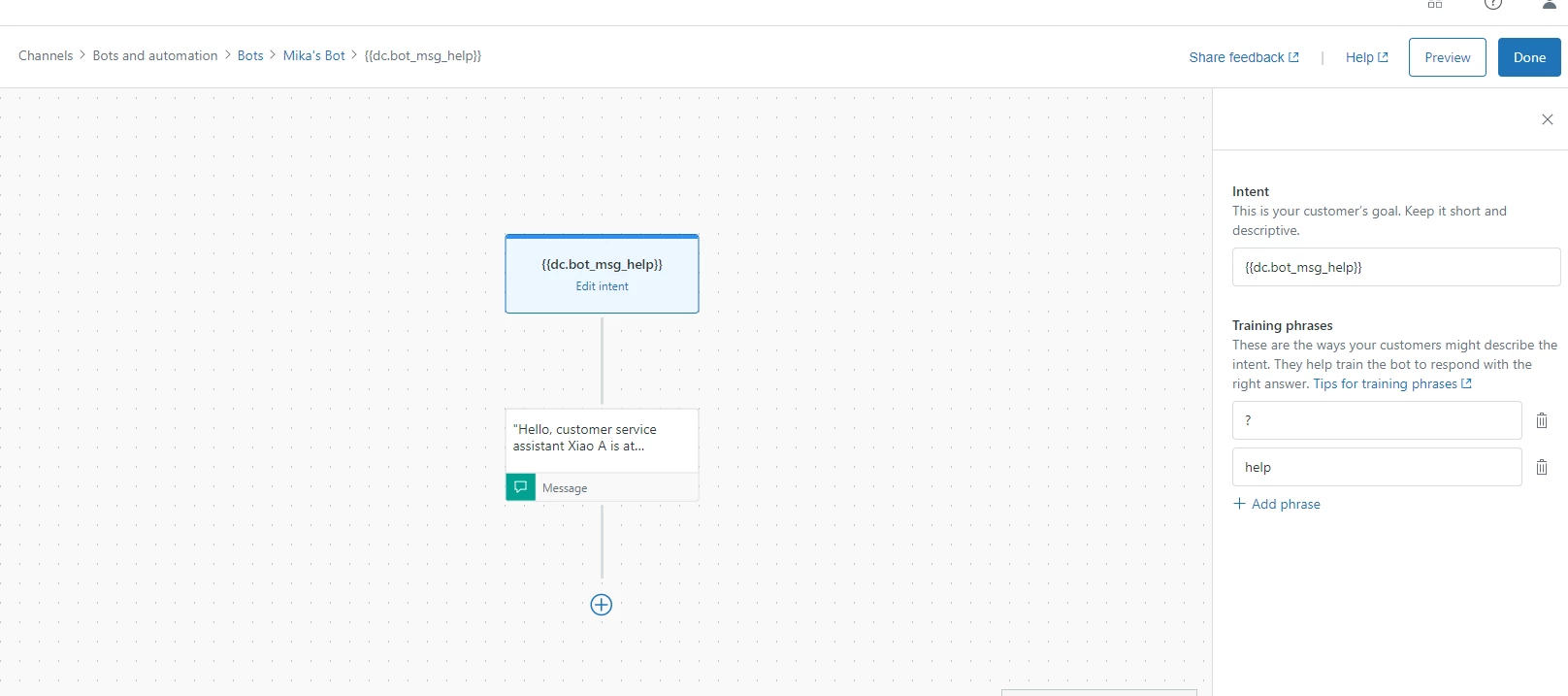
Task: Click Edit intent on the node
Action: click(x=602, y=286)
